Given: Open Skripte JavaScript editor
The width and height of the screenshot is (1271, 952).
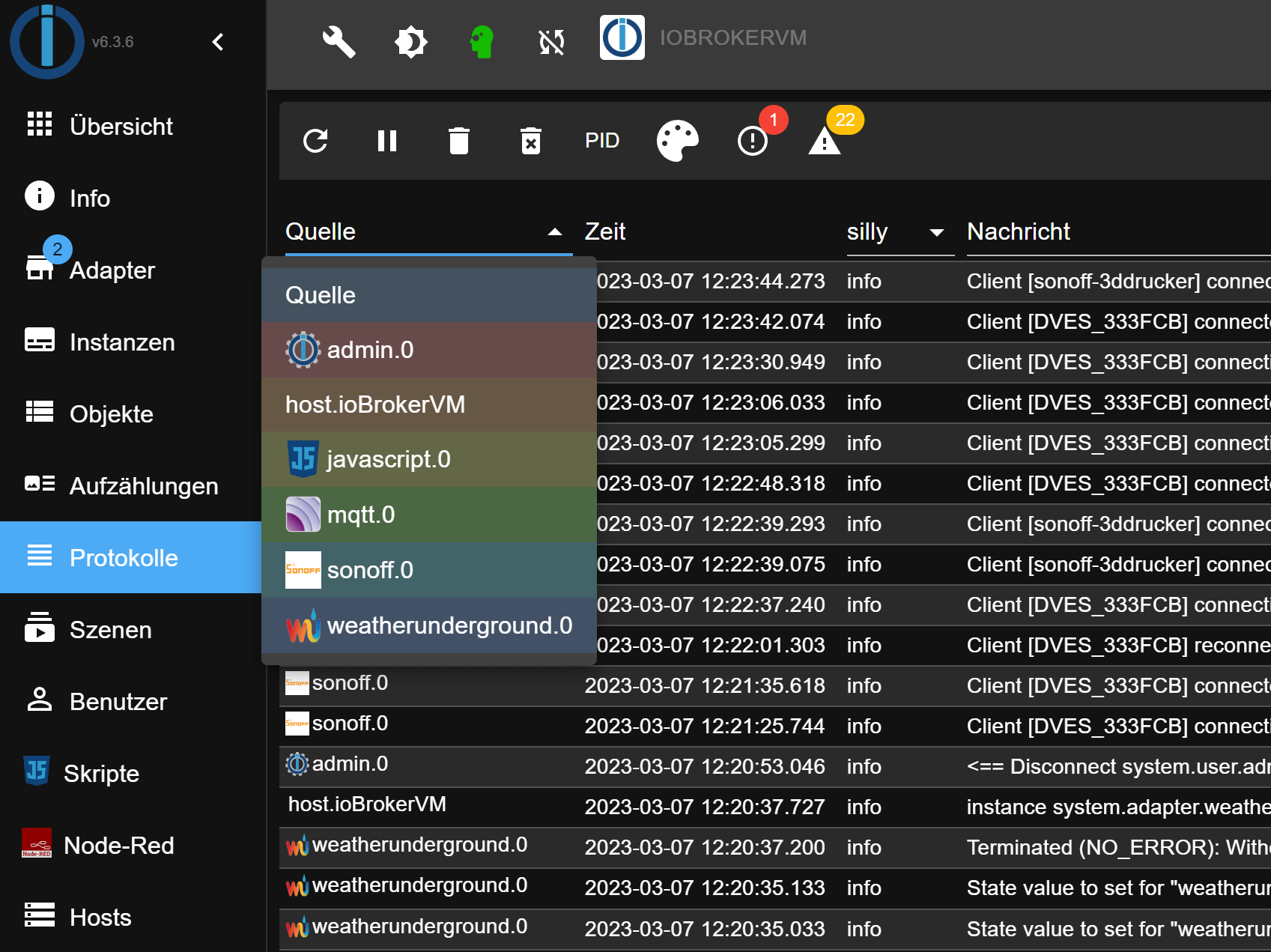Looking at the screenshot, I should pos(131,773).
